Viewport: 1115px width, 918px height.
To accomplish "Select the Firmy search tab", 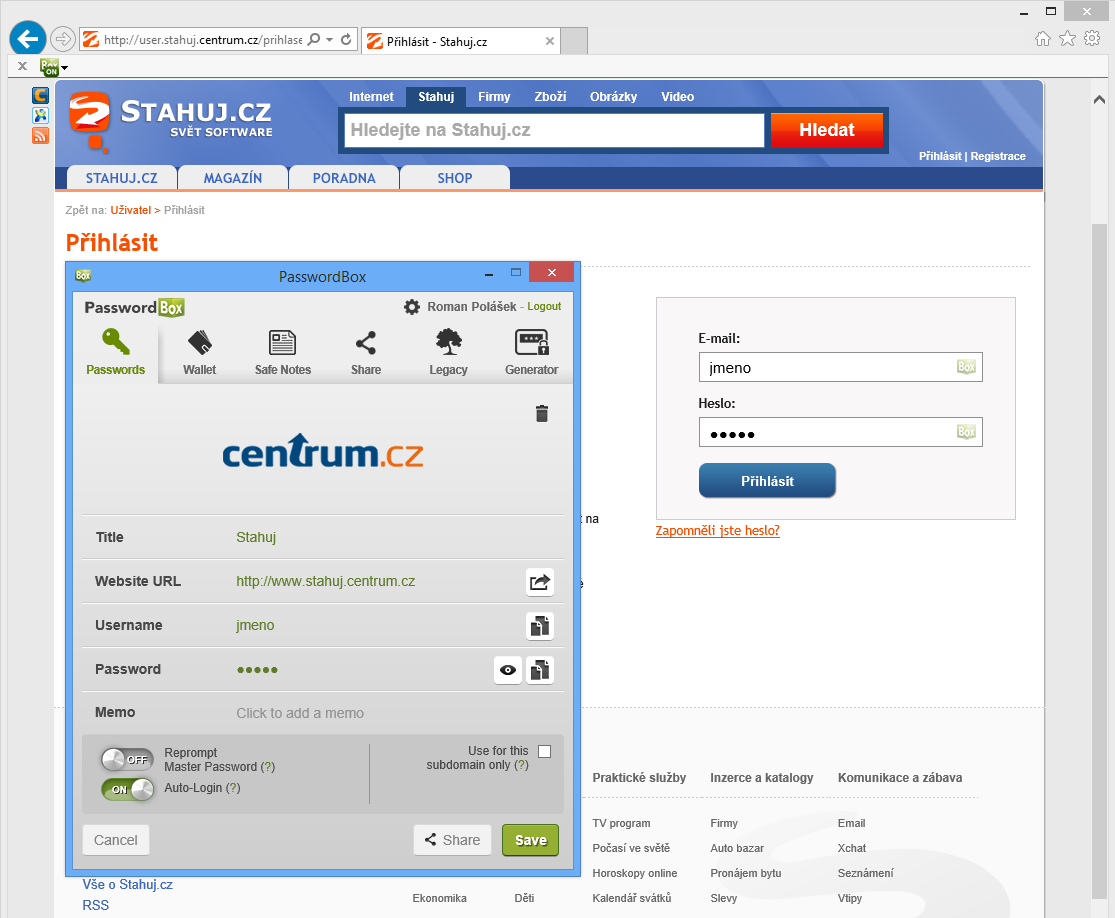I will pos(494,97).
